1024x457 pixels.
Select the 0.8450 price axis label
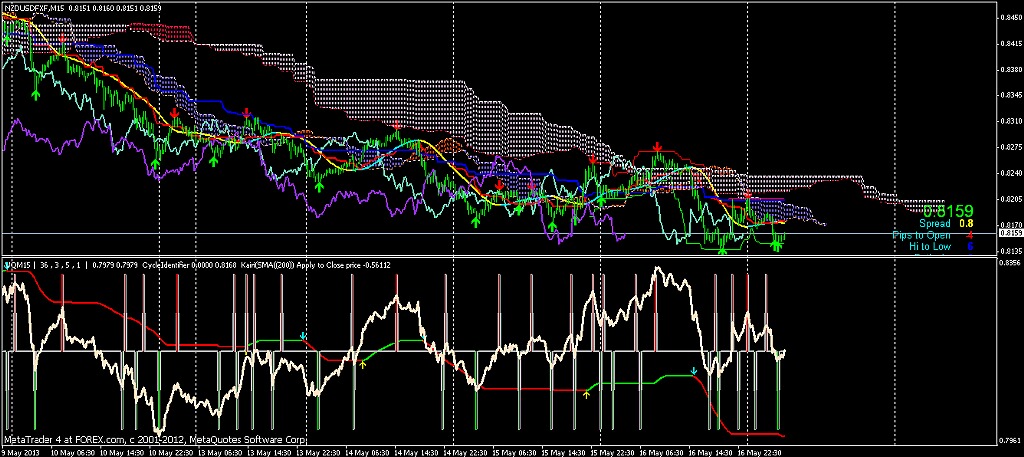tap(1012, 18)
